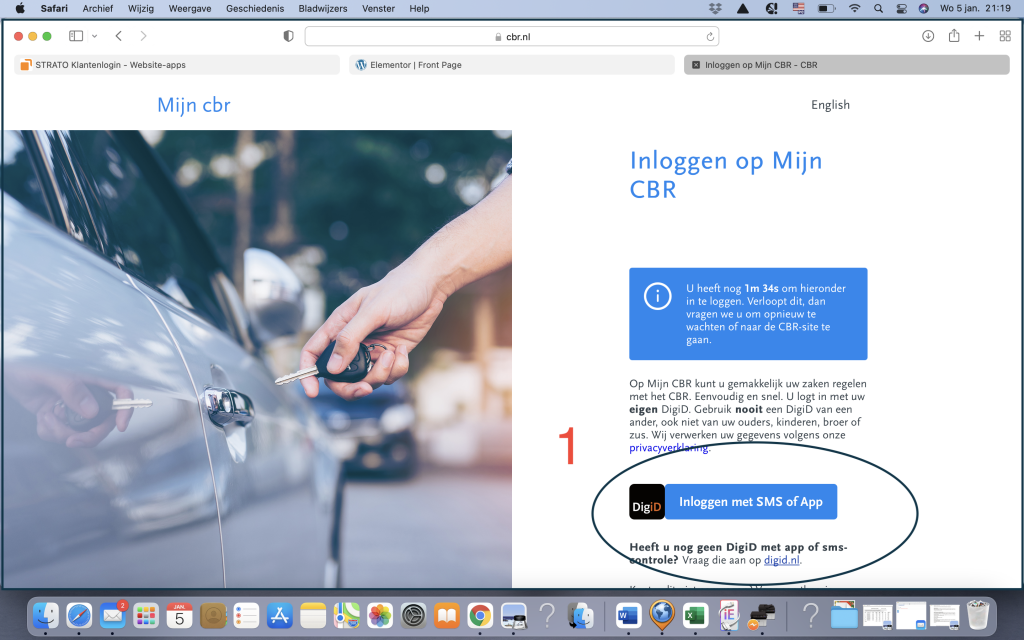Click the cbr.nl address bar

[511, 37]
